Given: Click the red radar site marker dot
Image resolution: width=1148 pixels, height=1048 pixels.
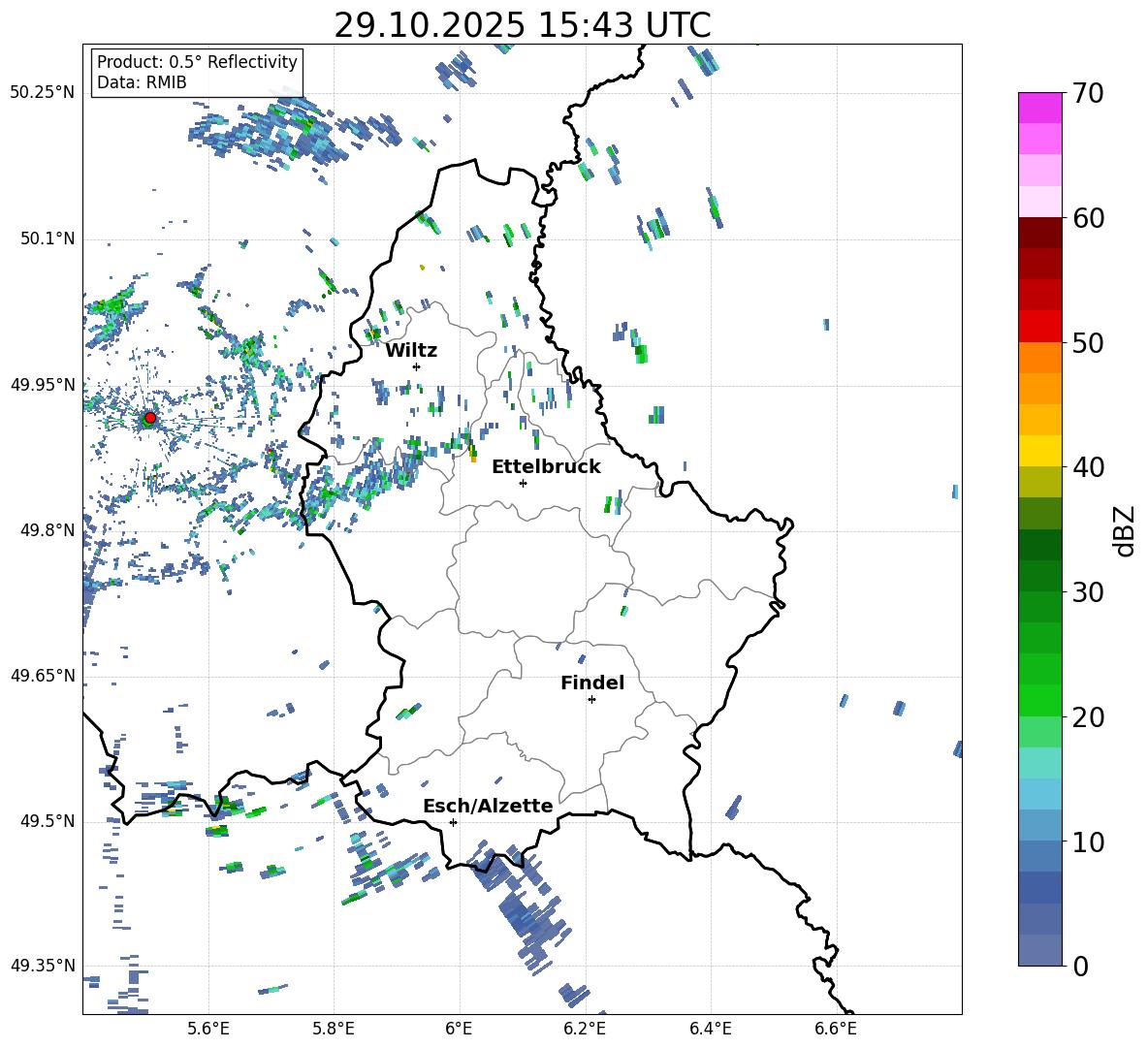Looking at the screenshot, I should [x=149, y=418].
